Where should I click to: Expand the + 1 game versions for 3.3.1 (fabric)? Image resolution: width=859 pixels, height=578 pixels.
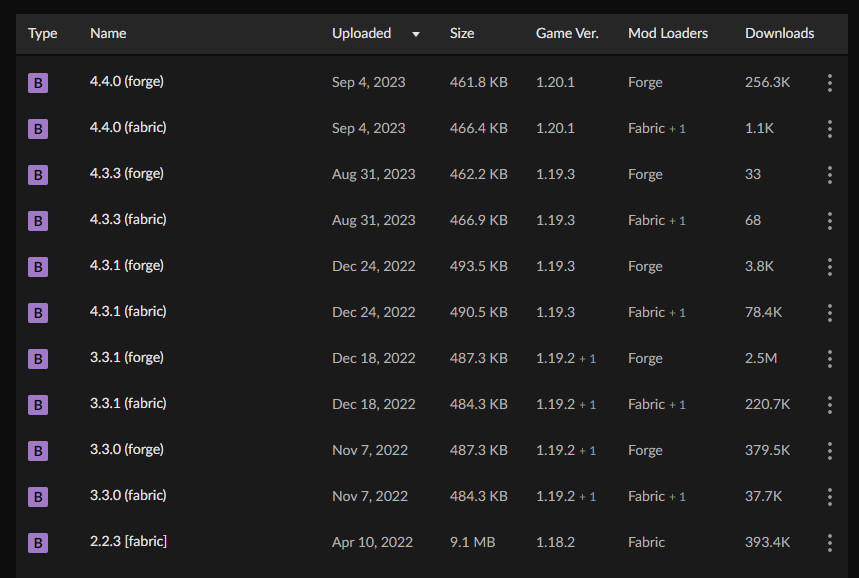pyautogui.click(x=590, y=404)
